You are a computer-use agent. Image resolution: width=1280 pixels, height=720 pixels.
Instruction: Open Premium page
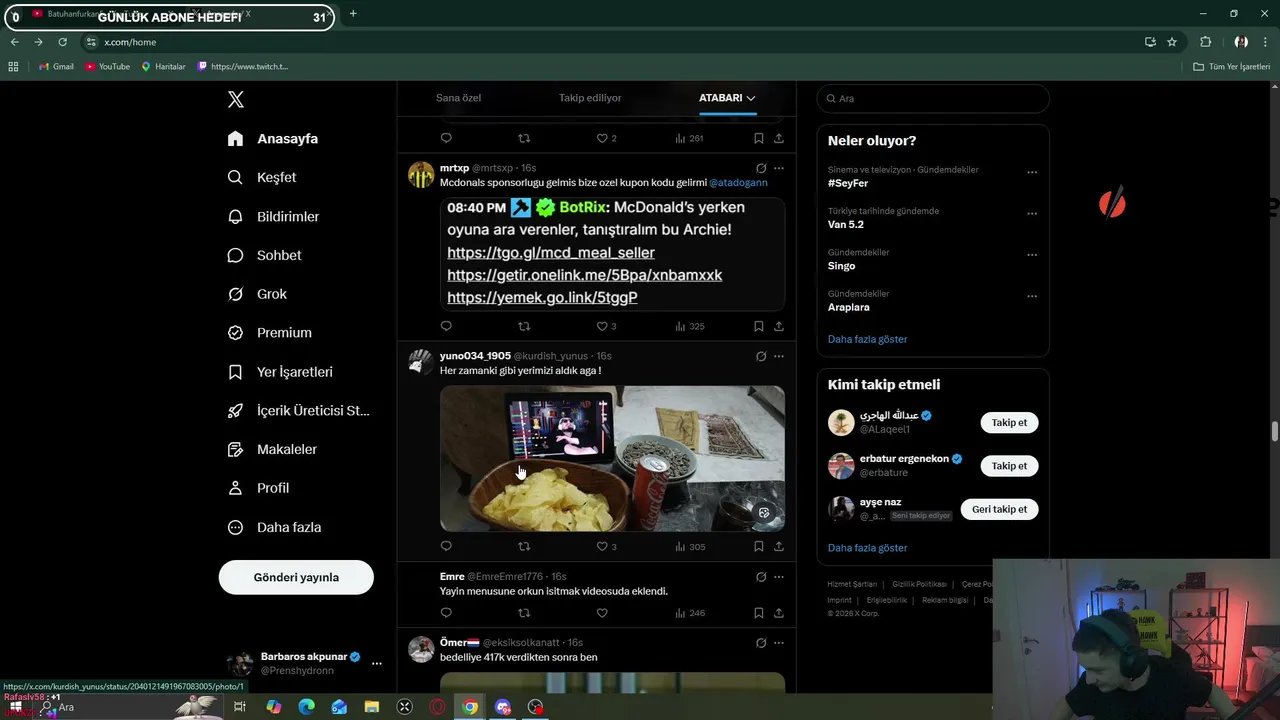269,333
